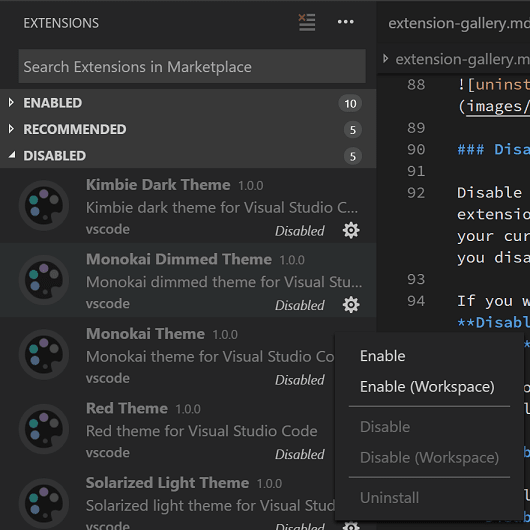Click the Kimbie dark theme description text
This screenshot has height=530, width=530.
[222, 208]
